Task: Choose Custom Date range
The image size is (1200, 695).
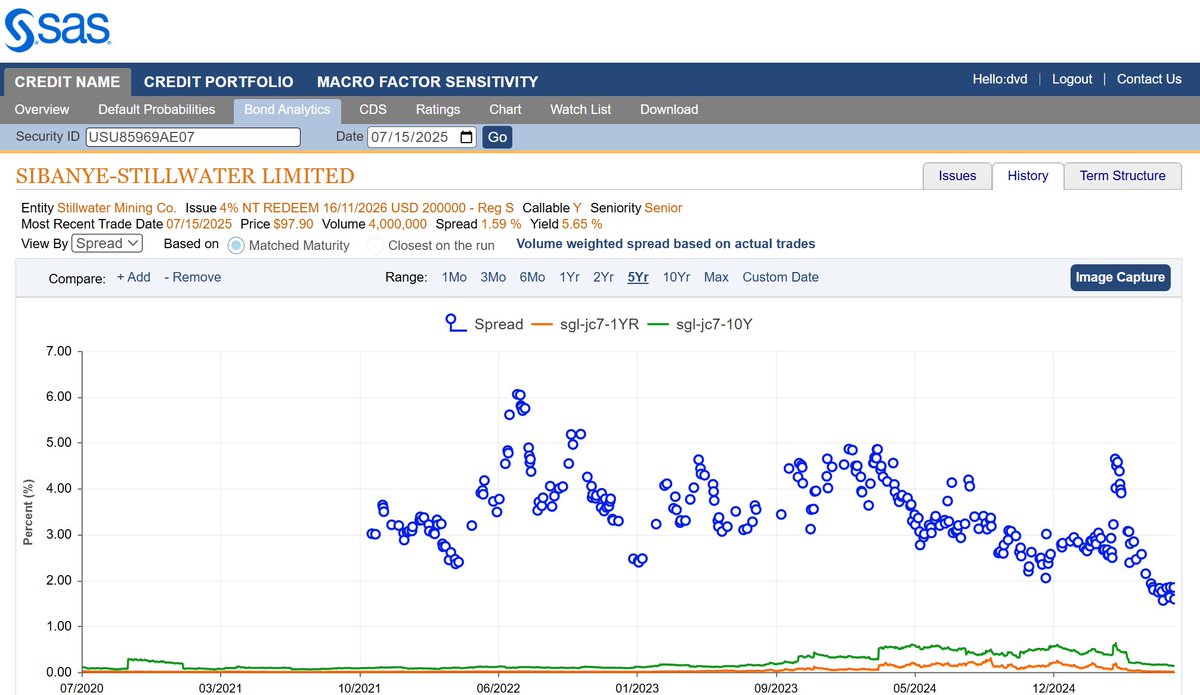Action: coord(780,277)
